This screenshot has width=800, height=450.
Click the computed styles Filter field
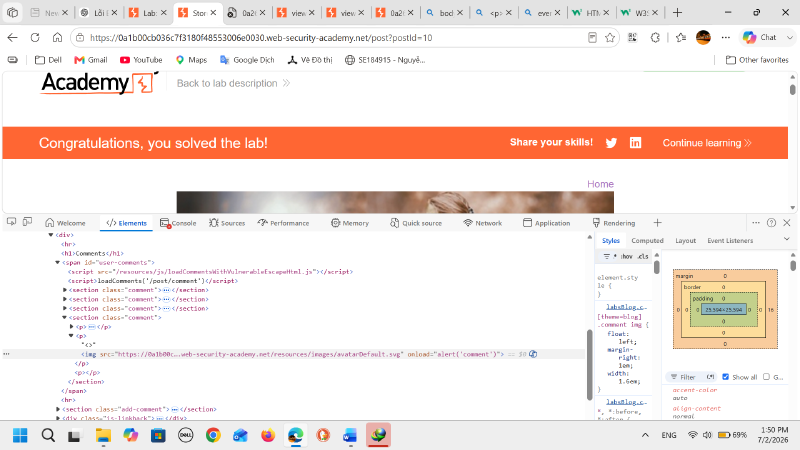pyautogui.click(x=691, y=377)
